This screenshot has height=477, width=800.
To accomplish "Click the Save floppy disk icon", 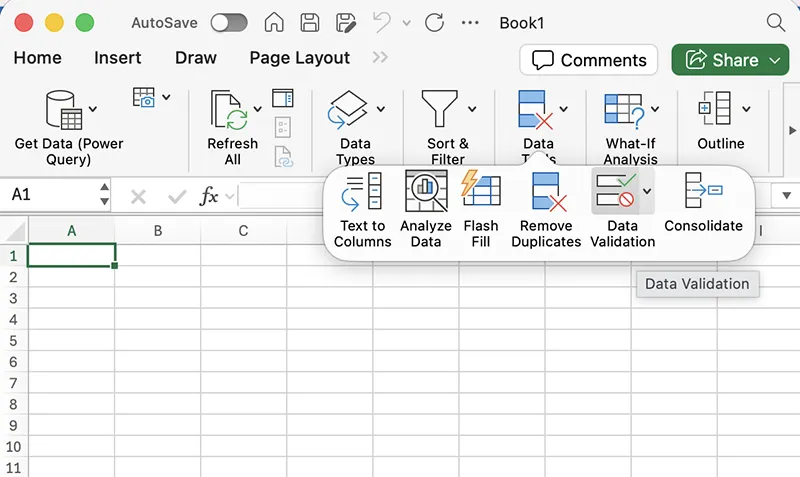I will (310, 23).
